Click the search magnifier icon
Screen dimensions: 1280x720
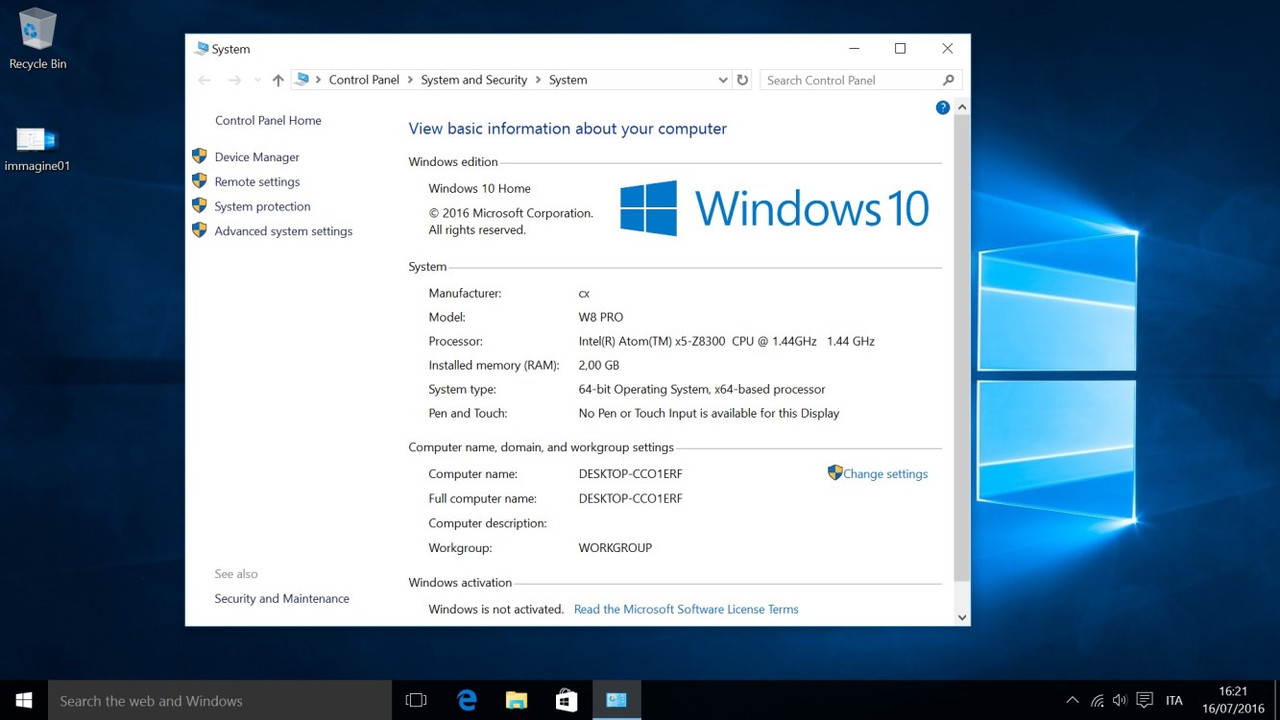(948, 80)
